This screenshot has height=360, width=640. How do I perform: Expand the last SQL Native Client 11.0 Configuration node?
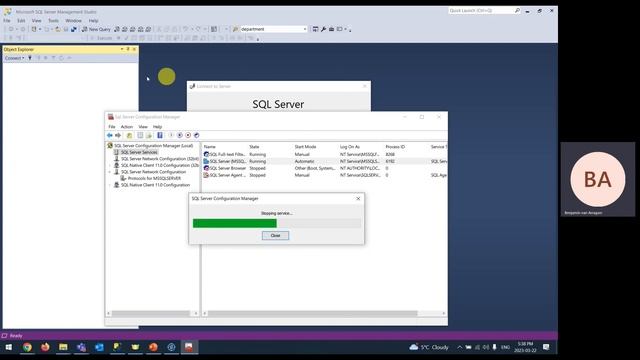pyautogui.click(x=109, y=185)
